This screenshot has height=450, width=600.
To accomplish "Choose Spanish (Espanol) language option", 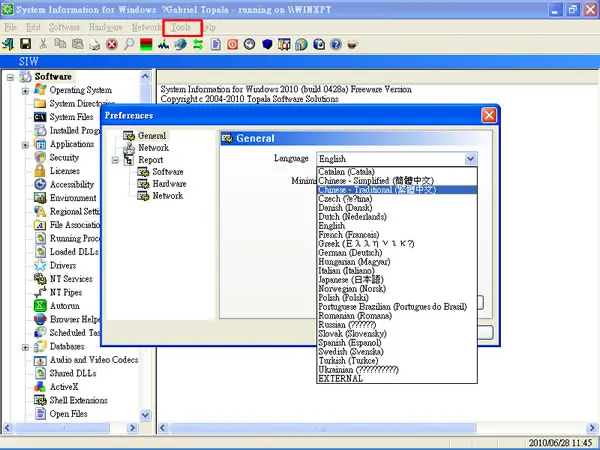I will coord(397,342).
